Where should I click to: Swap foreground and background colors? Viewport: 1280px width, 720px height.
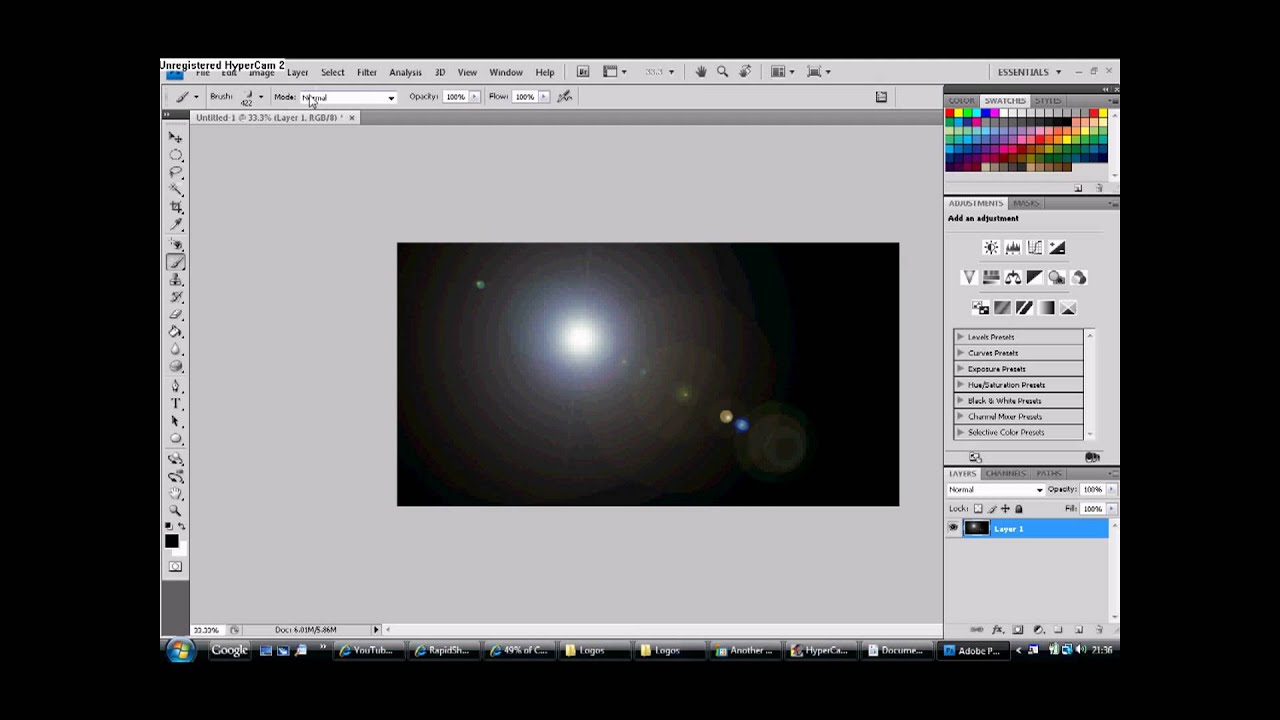pos(181,526)
